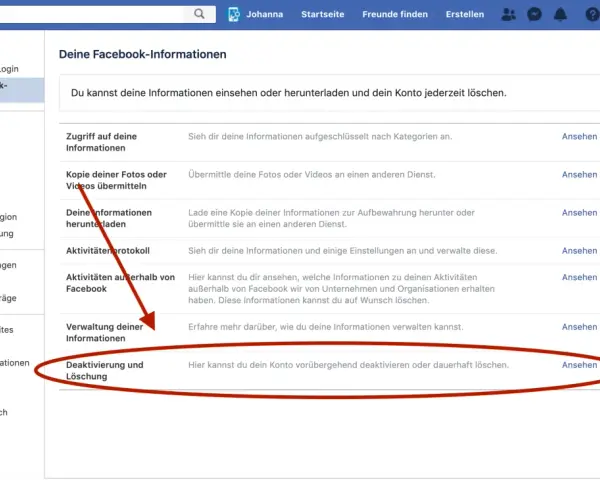Open Freunde finden
This screenshot has width=600, height=480.
(x=395, y=15)
